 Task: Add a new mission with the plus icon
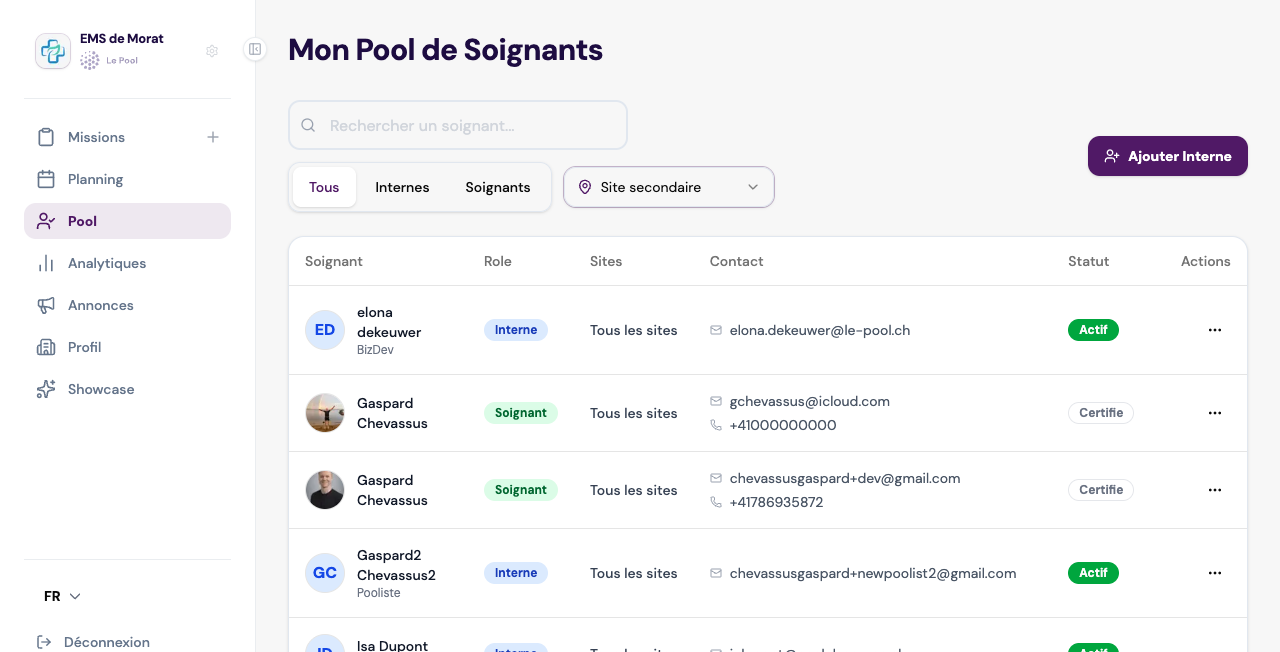213,137
